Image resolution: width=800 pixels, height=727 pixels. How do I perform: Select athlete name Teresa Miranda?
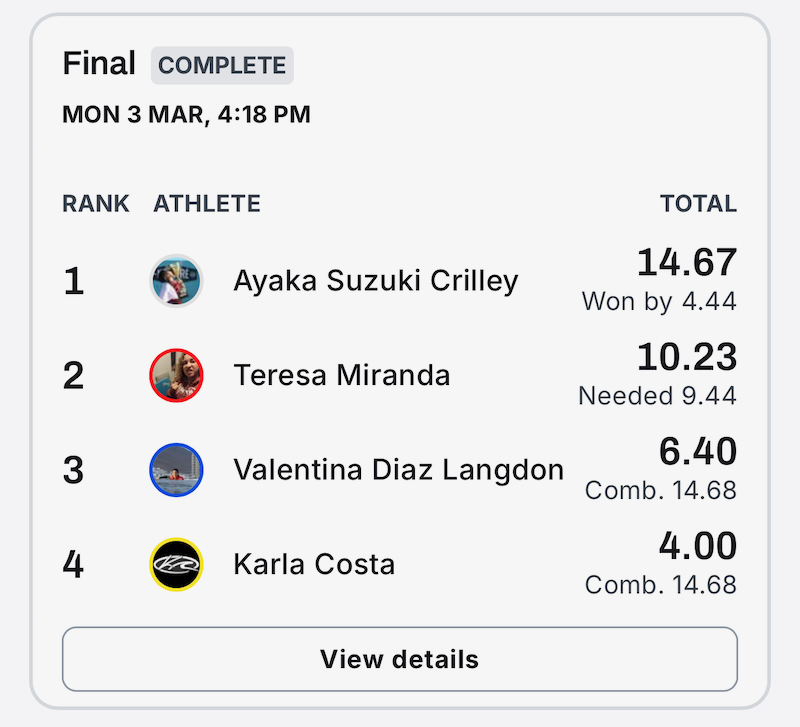point(342,375)
